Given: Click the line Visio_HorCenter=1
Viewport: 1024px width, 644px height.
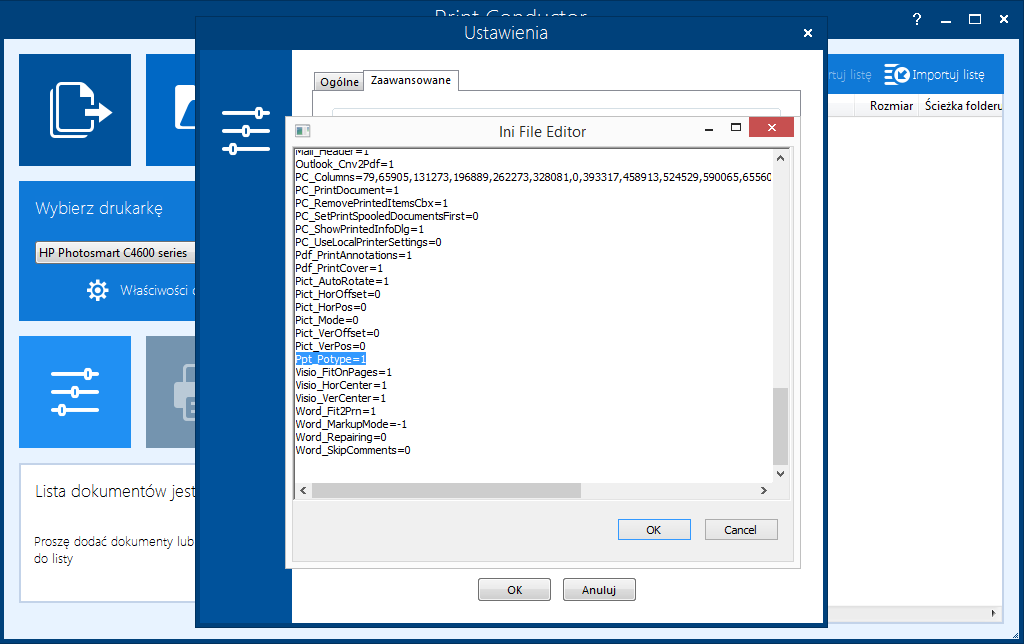Looking at the screenshot, I should pos(341,385).
